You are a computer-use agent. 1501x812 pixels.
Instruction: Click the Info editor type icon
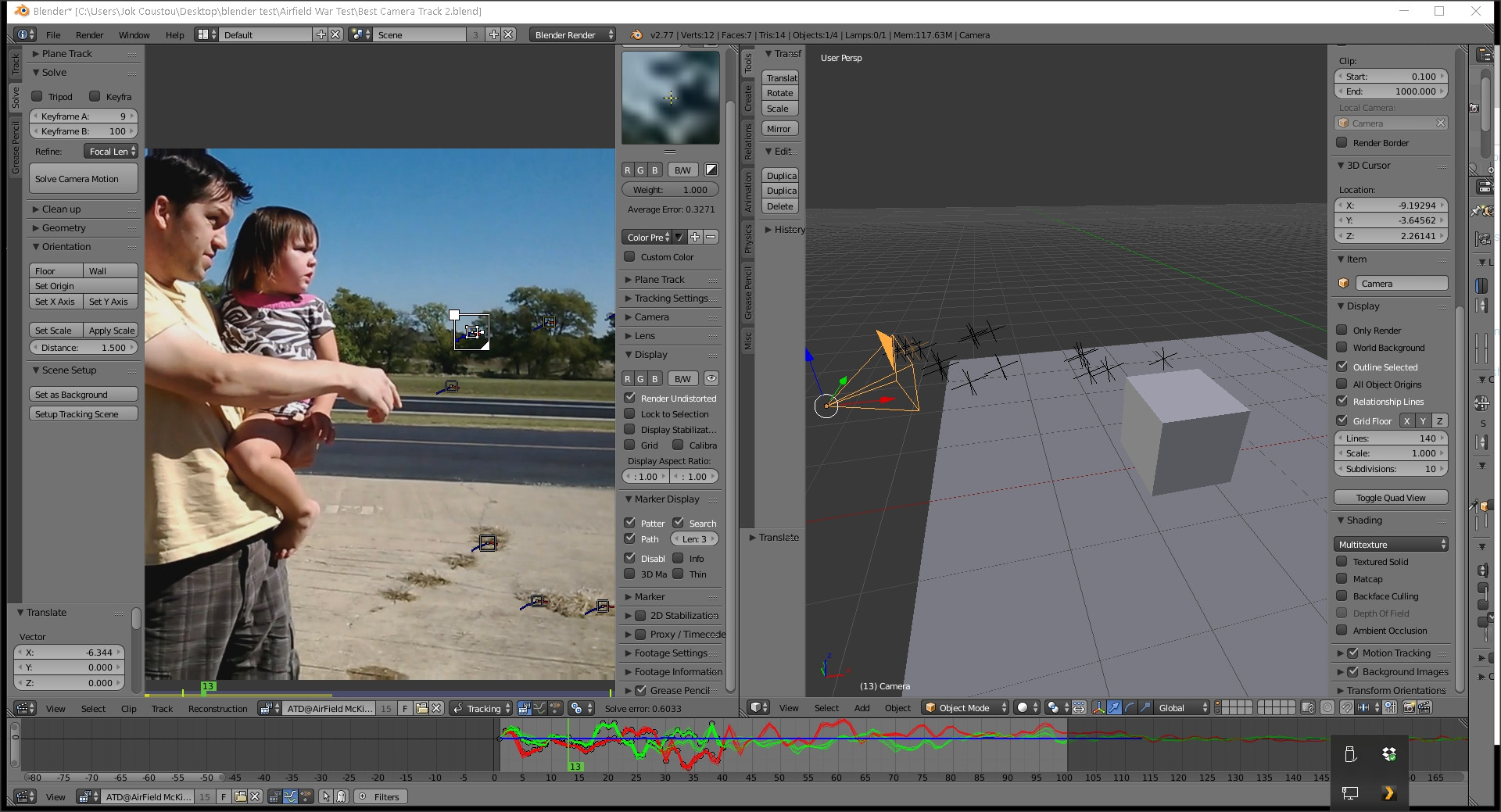(x=25, y=34)
